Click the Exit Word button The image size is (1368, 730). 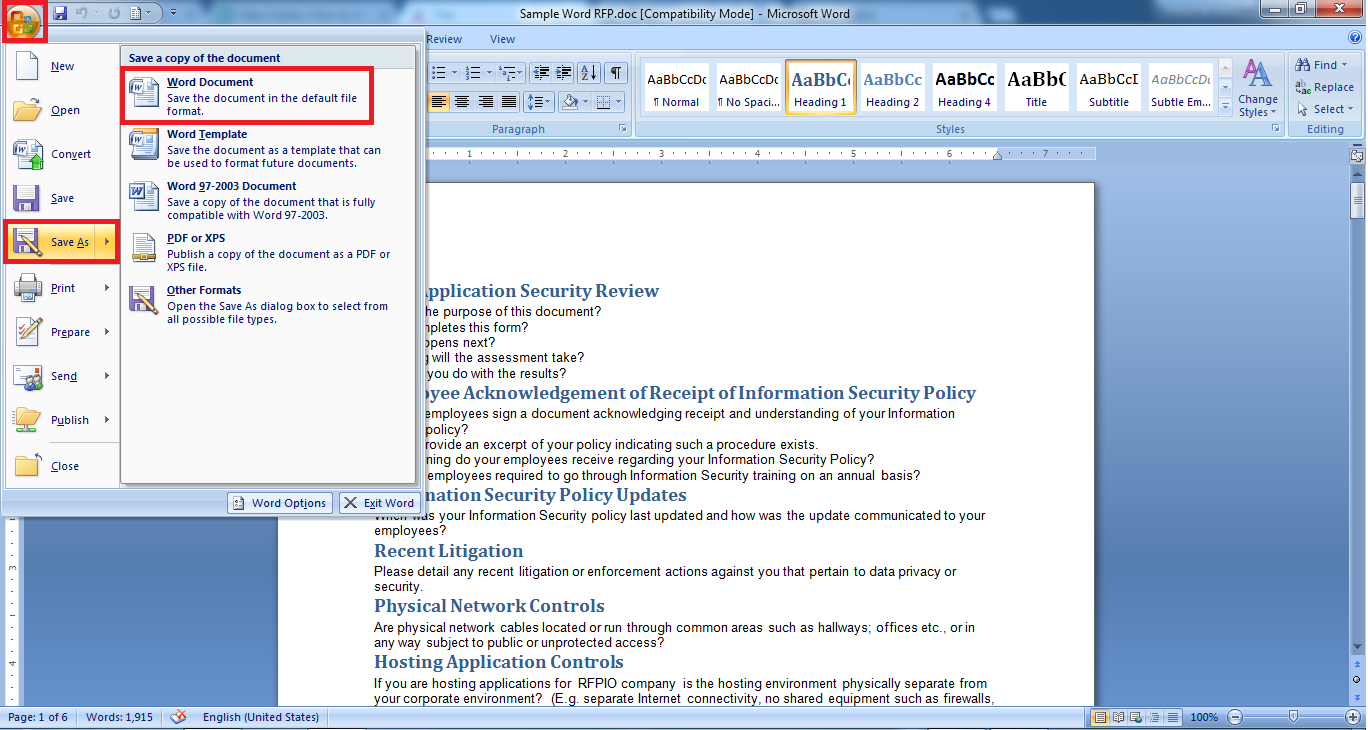click(x=379, y=503)
